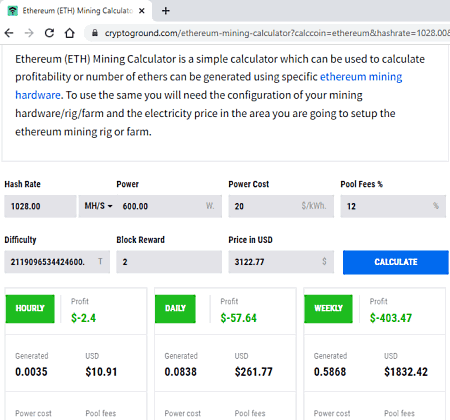Click the green DAILY label
Image resolution: width=450 pixels, height=420 pixels.
[175, 308]
